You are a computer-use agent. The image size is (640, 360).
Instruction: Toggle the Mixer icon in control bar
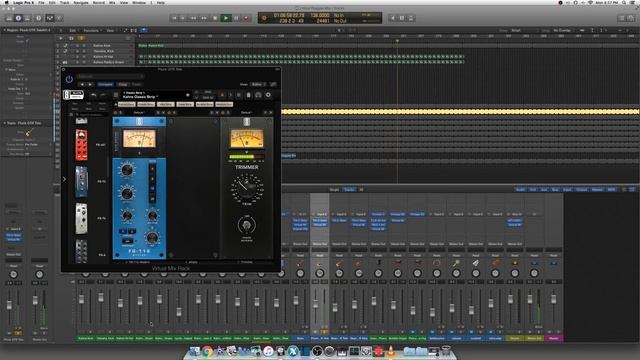pyautogui.click(x=50, y=18)
